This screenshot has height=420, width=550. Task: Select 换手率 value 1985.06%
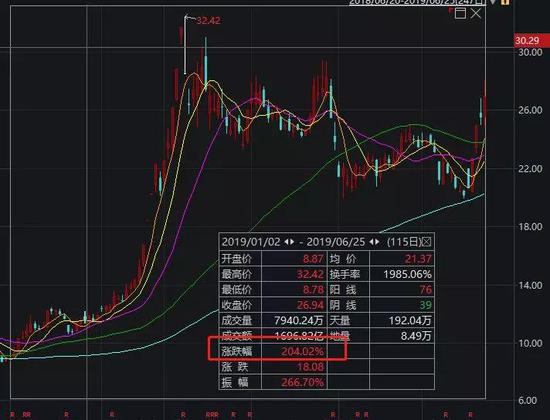tap(407, 274)
